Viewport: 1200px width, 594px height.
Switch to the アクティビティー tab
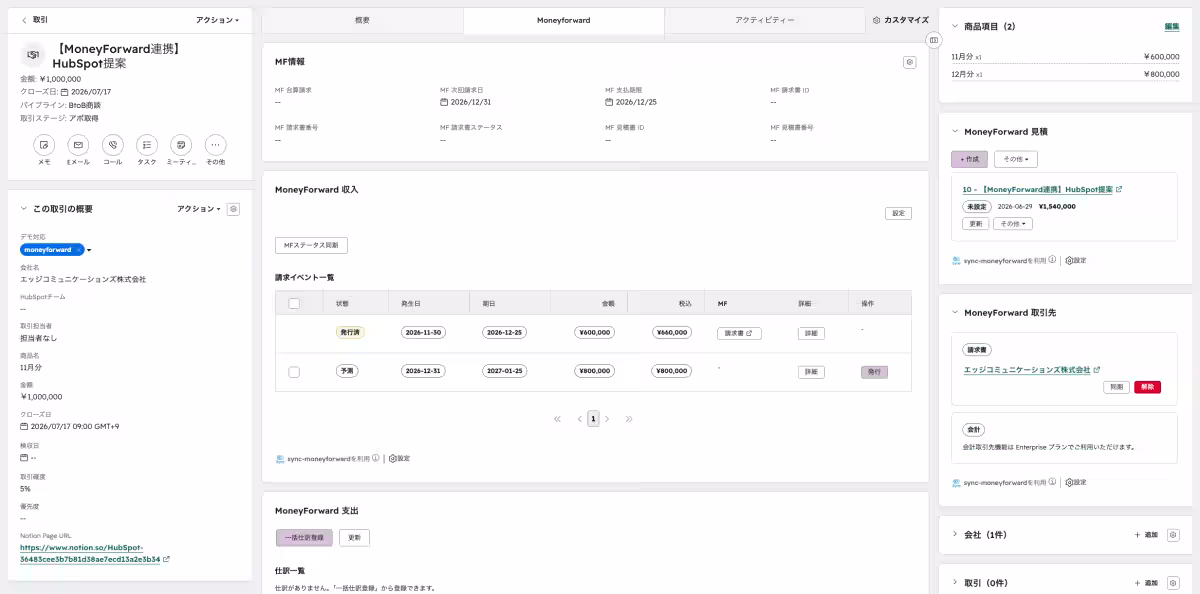coord(764,20)
